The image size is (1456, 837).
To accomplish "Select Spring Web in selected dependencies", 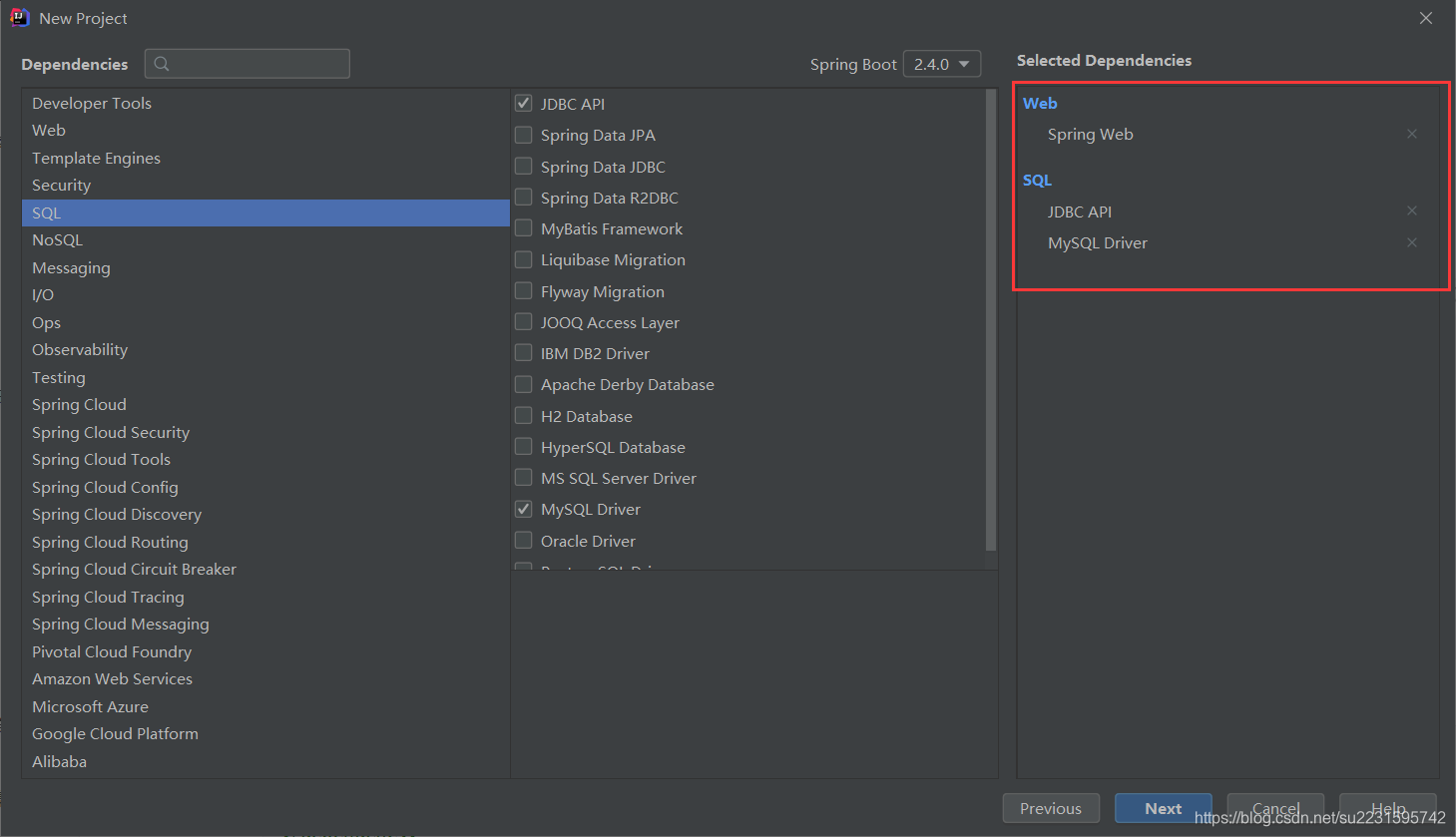I will 1090,134.
